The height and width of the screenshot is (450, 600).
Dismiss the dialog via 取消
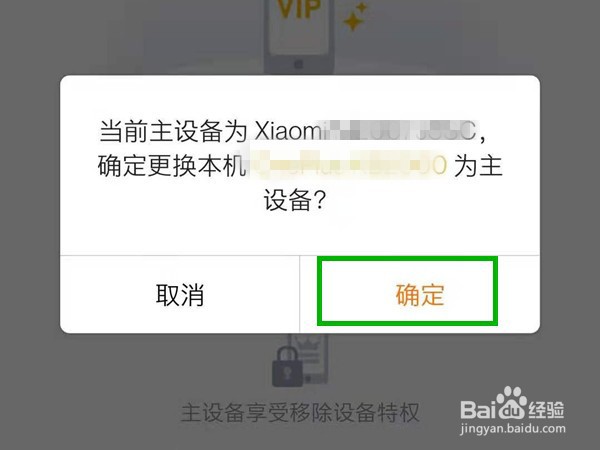coord(179,294)
